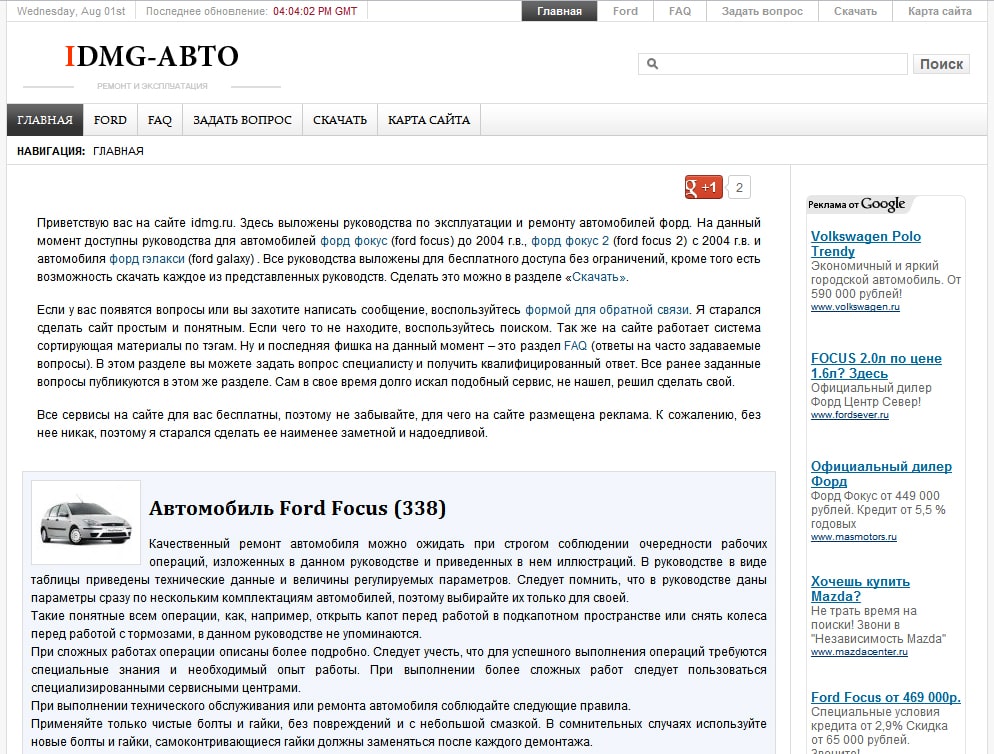Viewport: 994px width, 754px height.
Task: Follow the «Скачать» link in intro paragraph
Action: pyautogui.click(x=598, y=277)
